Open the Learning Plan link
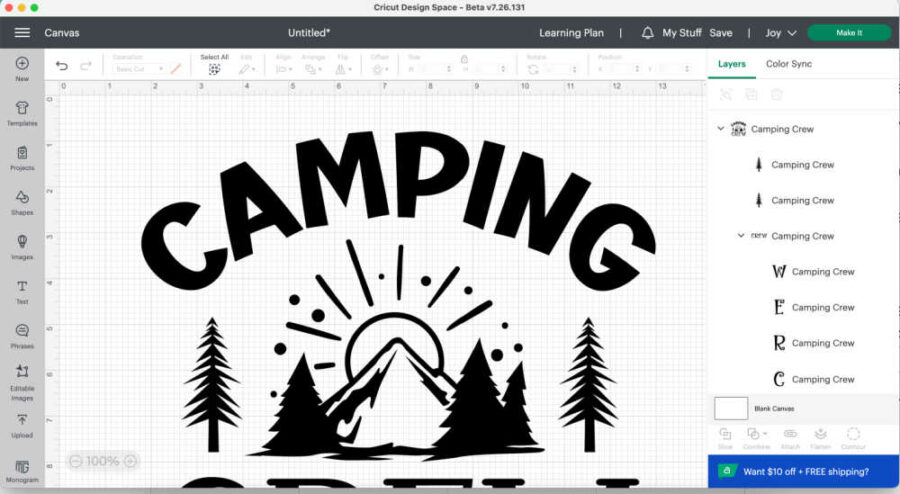Image resolution: width=900 pixels, height=494 pixels. [x=571, y=33]
